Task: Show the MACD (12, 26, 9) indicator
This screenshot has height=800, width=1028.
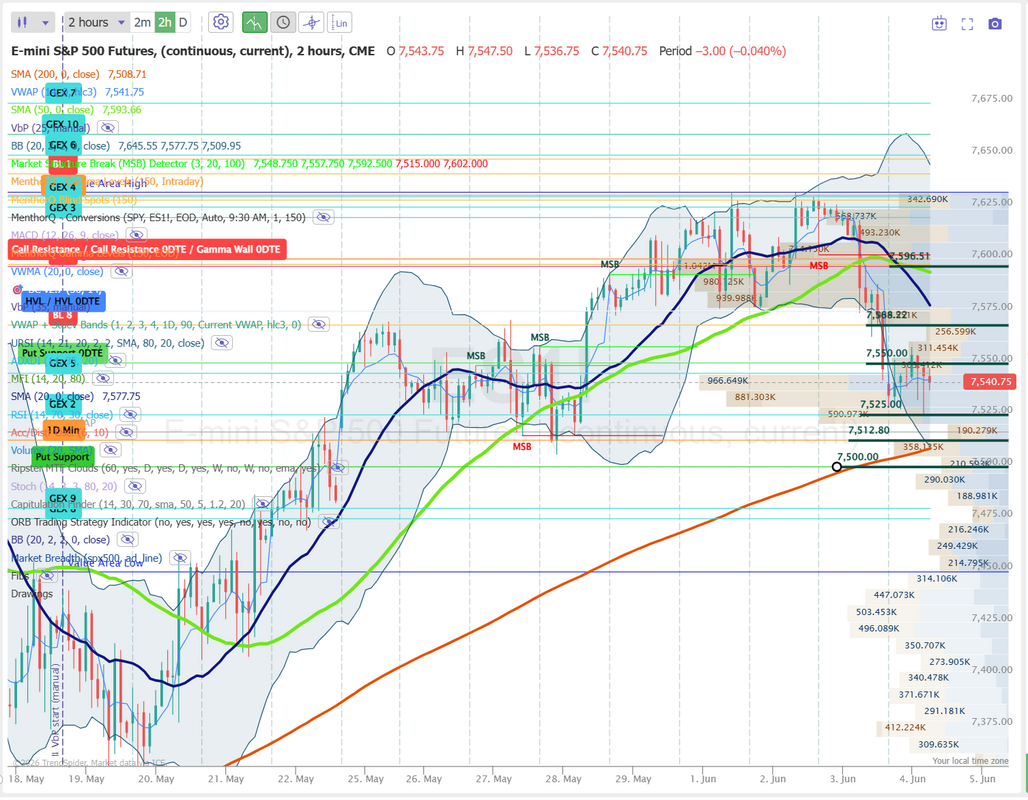Action: 135,235
